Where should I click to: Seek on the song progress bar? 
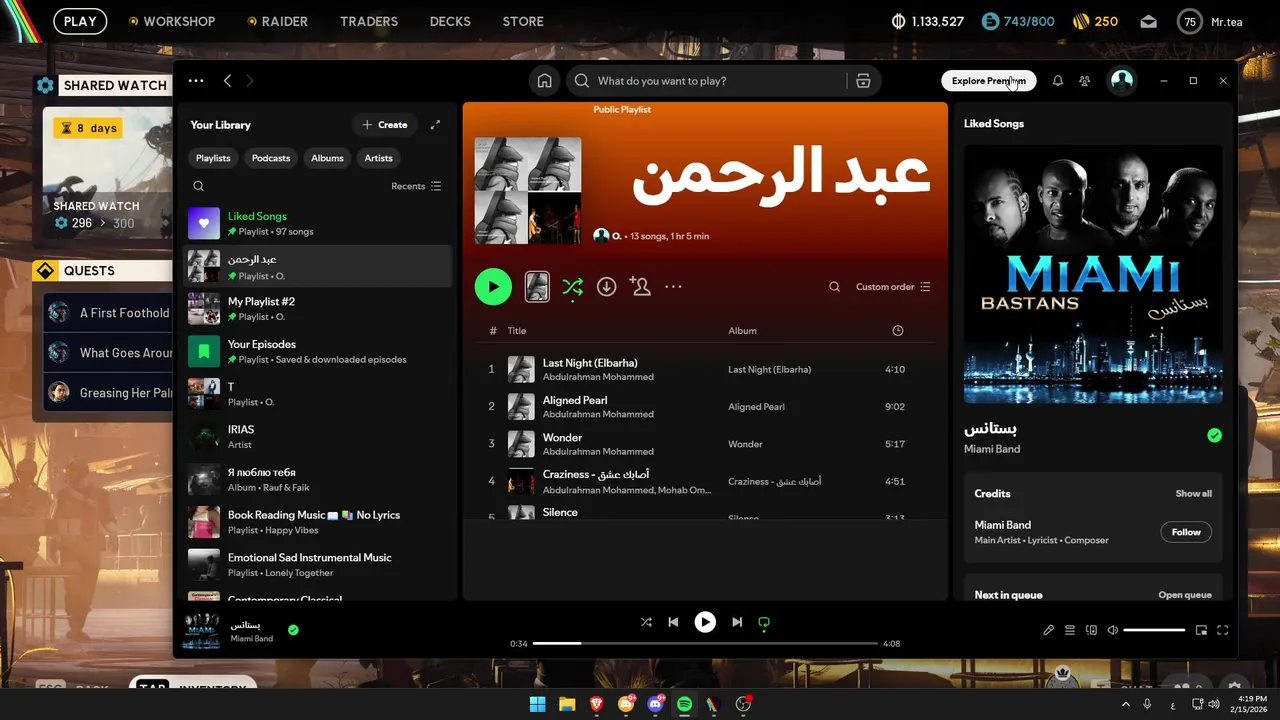(x=705, y=643)
